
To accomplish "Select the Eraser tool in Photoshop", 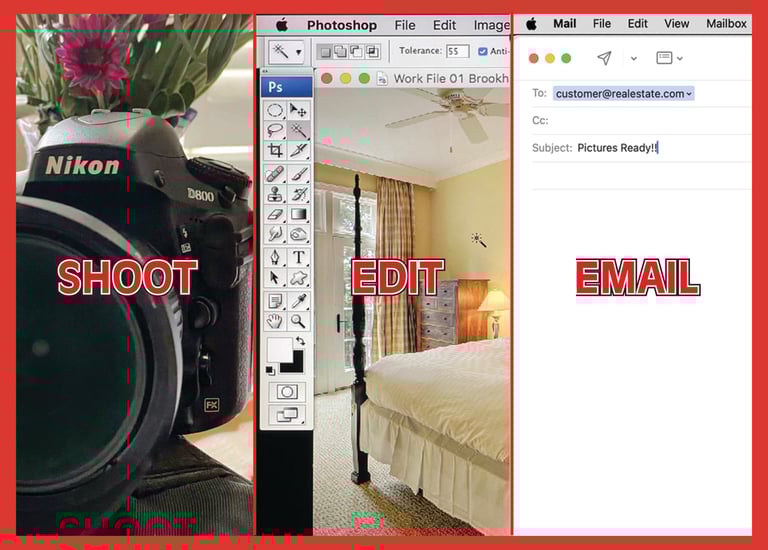I will (x=275, y=215).
